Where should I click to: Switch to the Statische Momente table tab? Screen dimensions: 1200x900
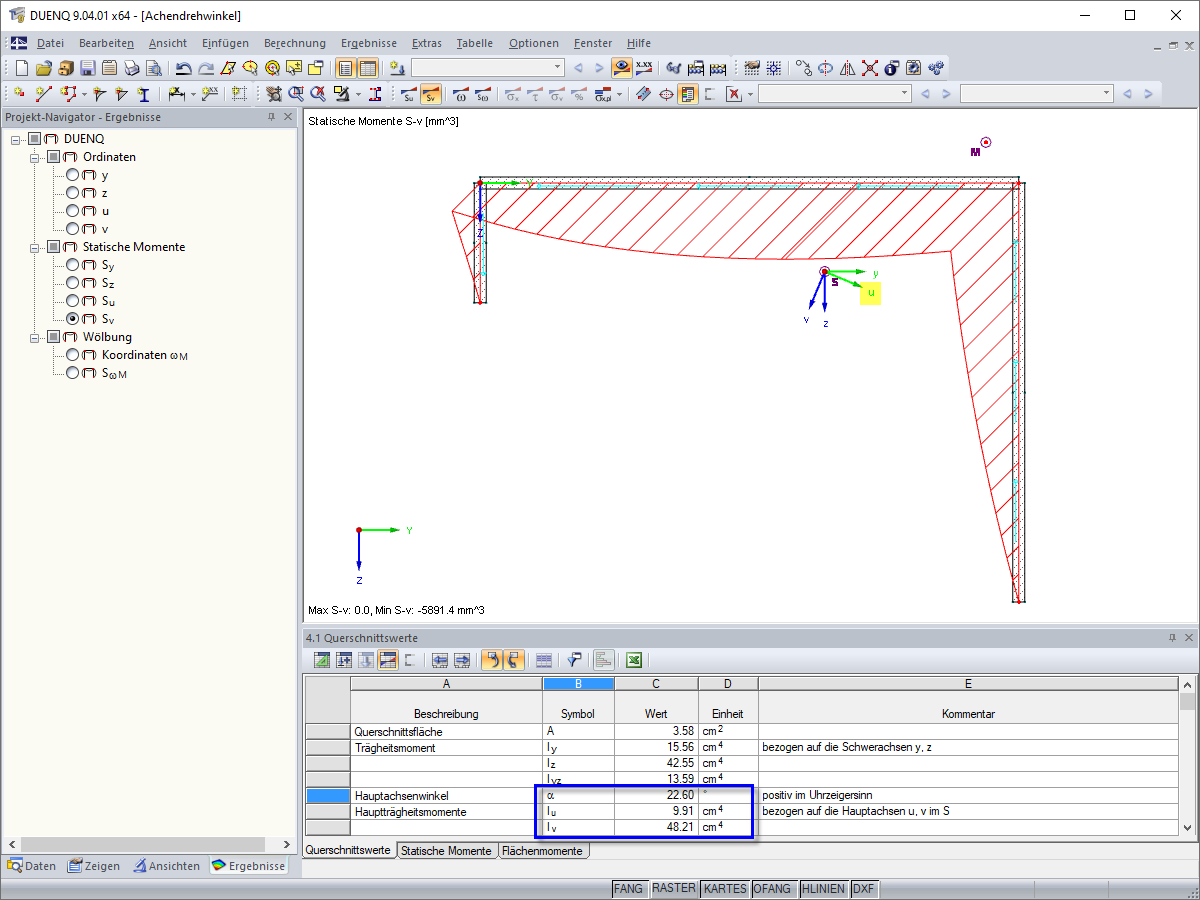coord(446,851)
